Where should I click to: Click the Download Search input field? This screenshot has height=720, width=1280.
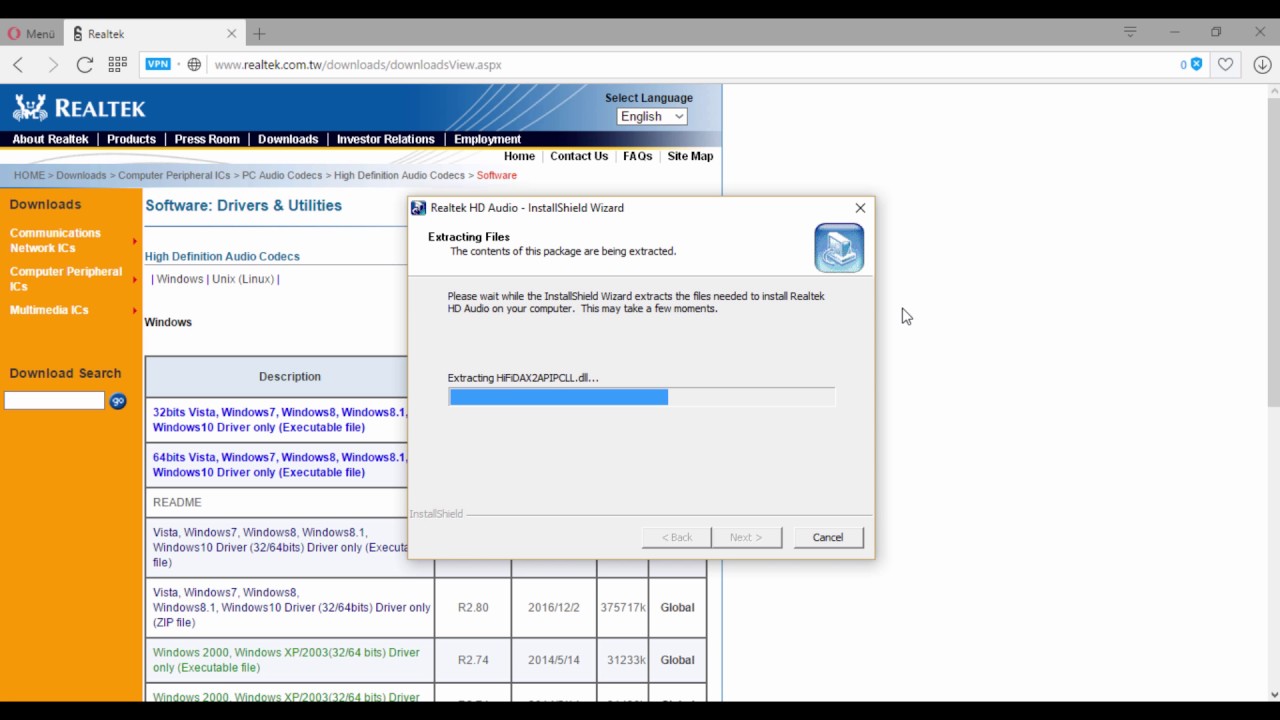(x=54, y=401)
